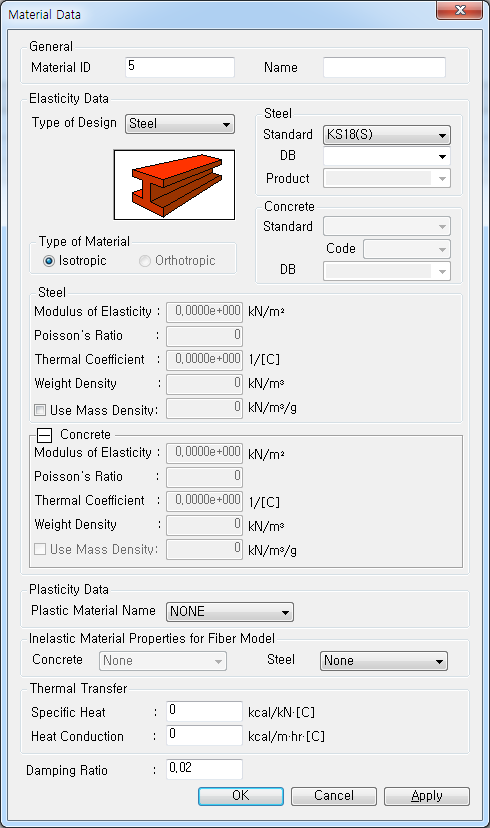Image resolution: width=490 pixels, height=828 pixels.
Task: Select the Isotropic material type
Action: 49,261
